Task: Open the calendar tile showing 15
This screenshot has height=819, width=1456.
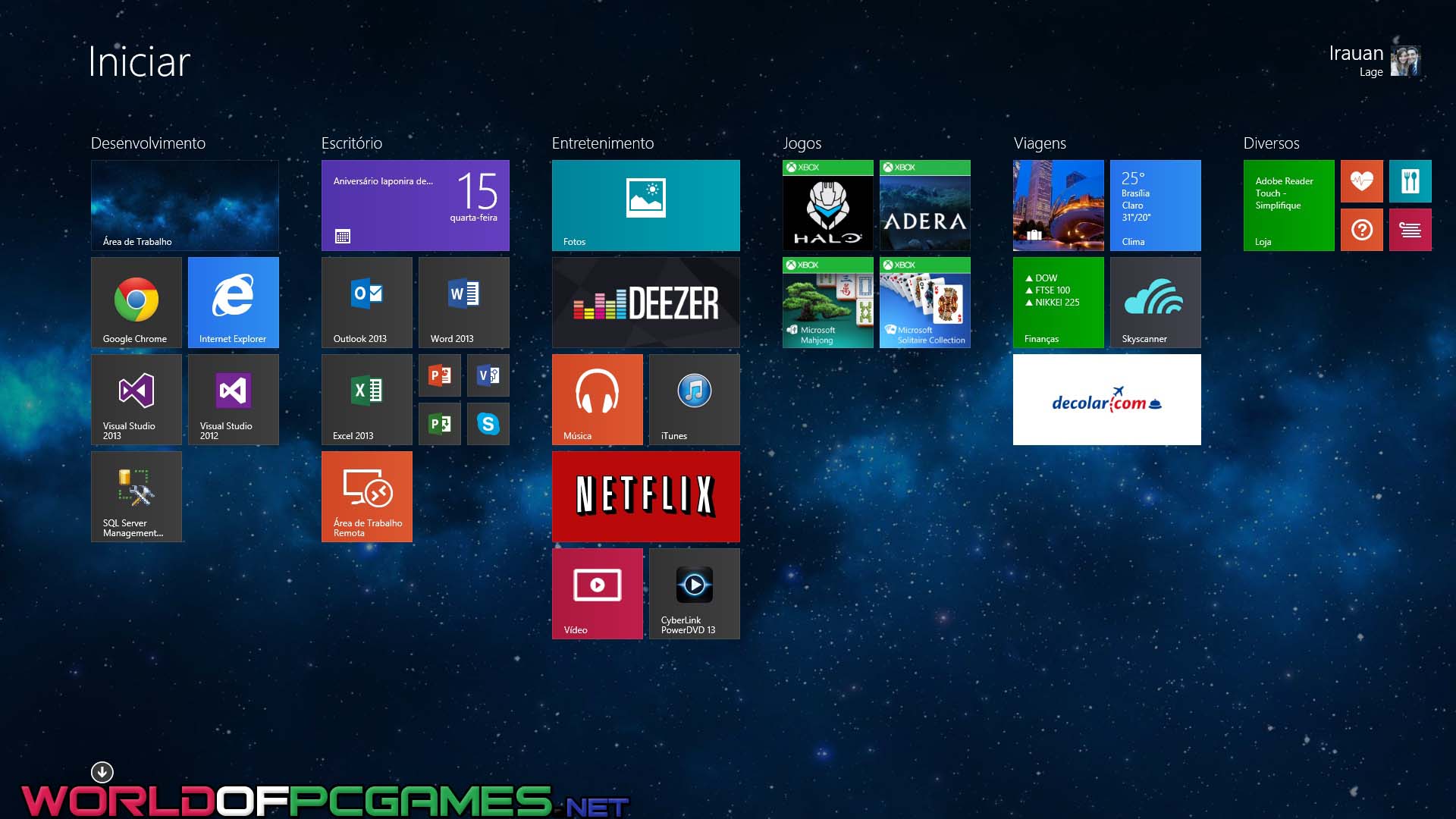Action: pyautogui.click(x=415, y=206)
